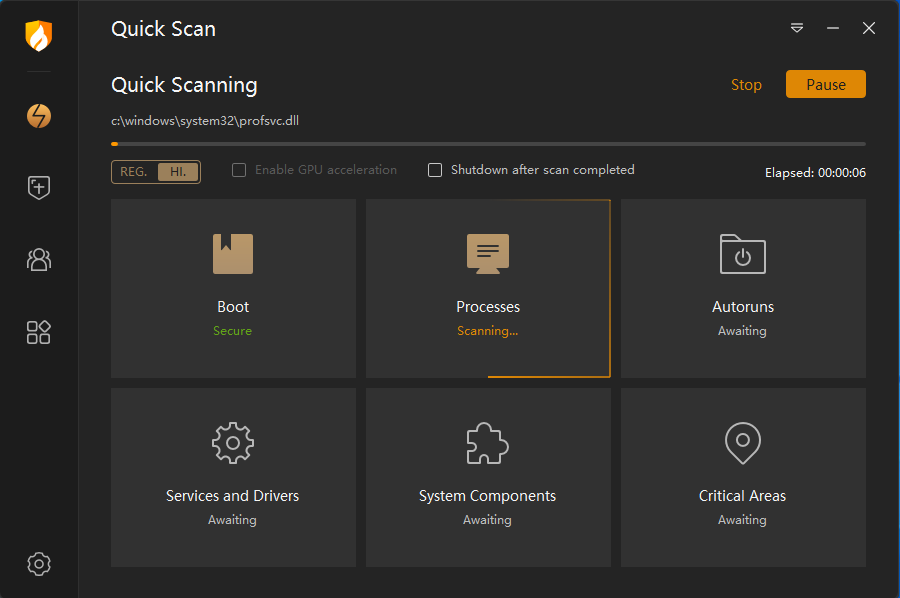Open the title bar dropdown menu
Screen dimensions: 900x598
(797, 29)
